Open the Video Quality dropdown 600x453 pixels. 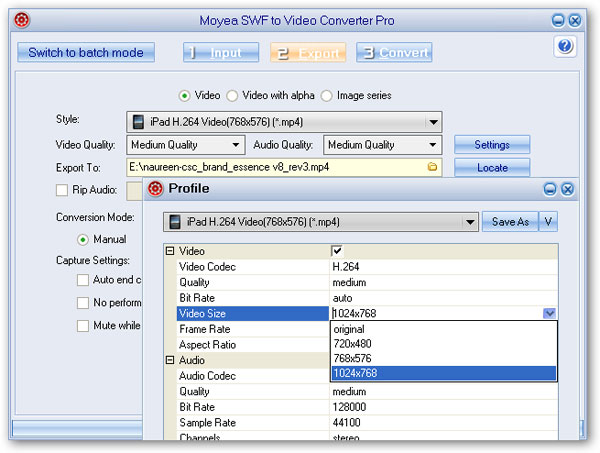point(236,145)
